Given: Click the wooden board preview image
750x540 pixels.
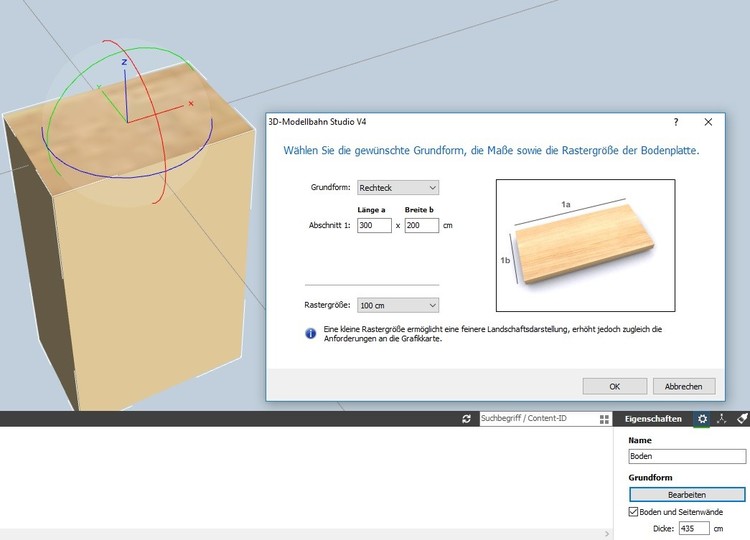Looking at the screenshot, I should 585,245.
